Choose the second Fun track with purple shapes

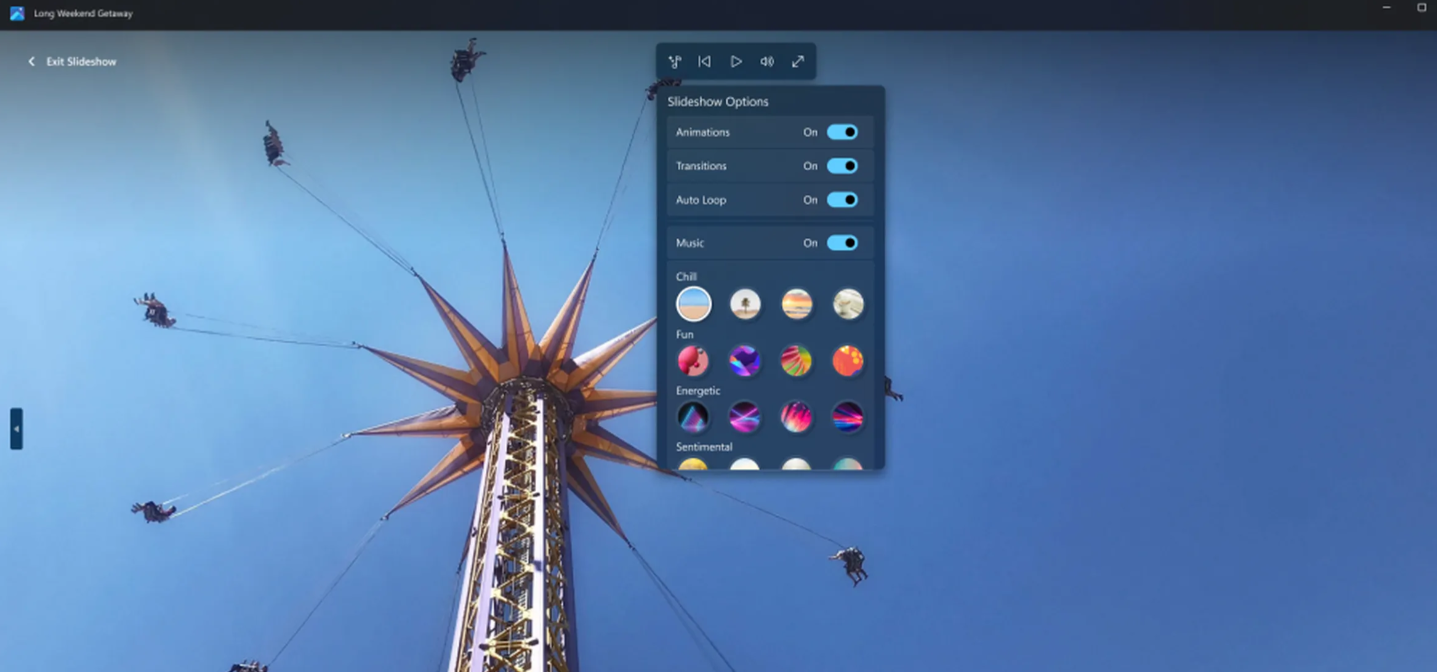[x=745, y=361]
